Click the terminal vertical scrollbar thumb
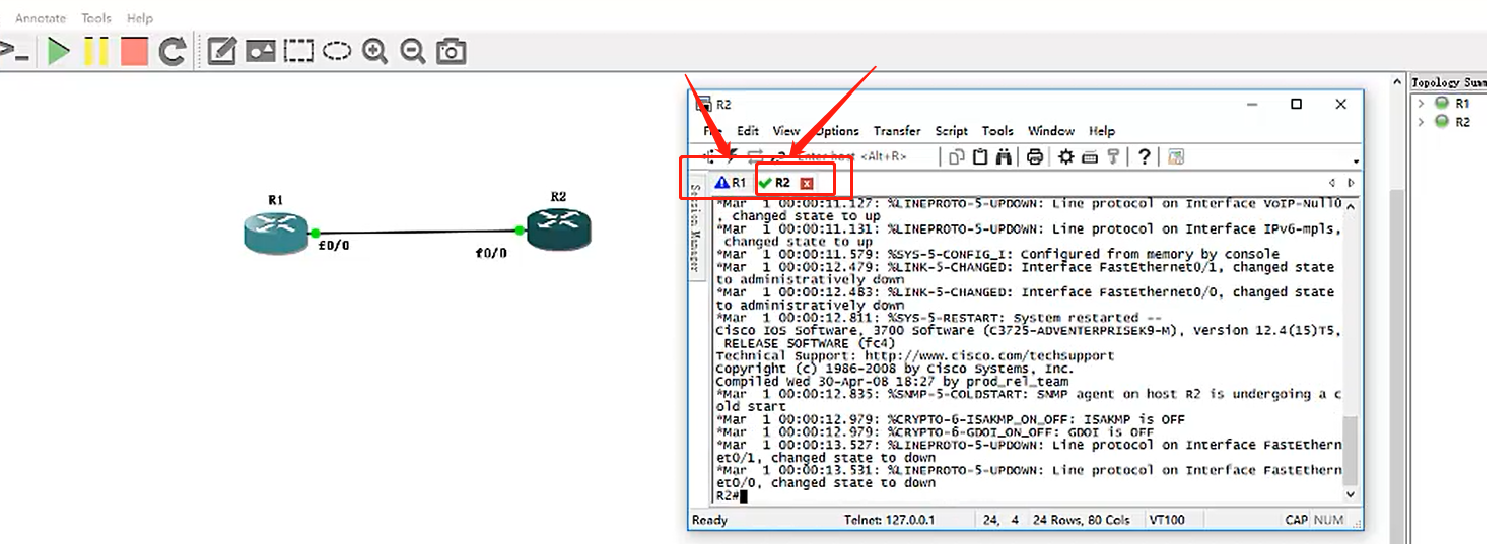 pyautogui.click(x=1351, y=449)
